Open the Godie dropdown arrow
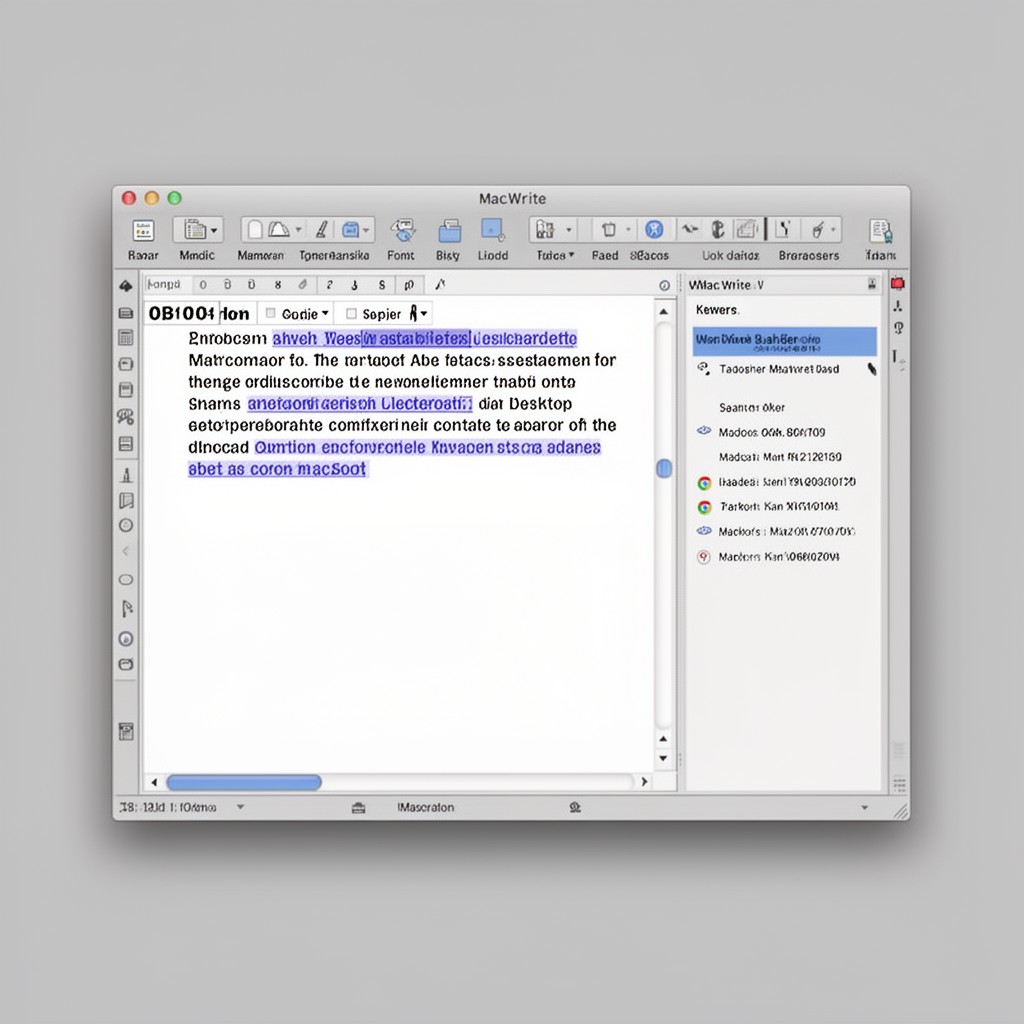1024x1024 pixels. click(325, 313)
